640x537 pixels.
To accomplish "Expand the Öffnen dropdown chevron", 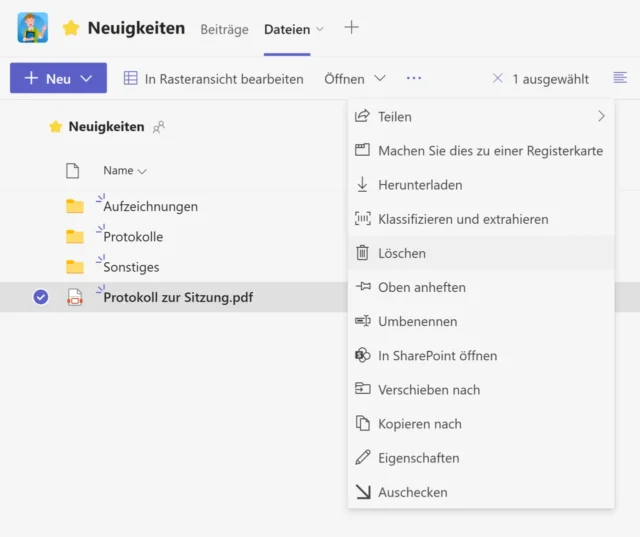I will pyautogui.click(x=380, y=78).
